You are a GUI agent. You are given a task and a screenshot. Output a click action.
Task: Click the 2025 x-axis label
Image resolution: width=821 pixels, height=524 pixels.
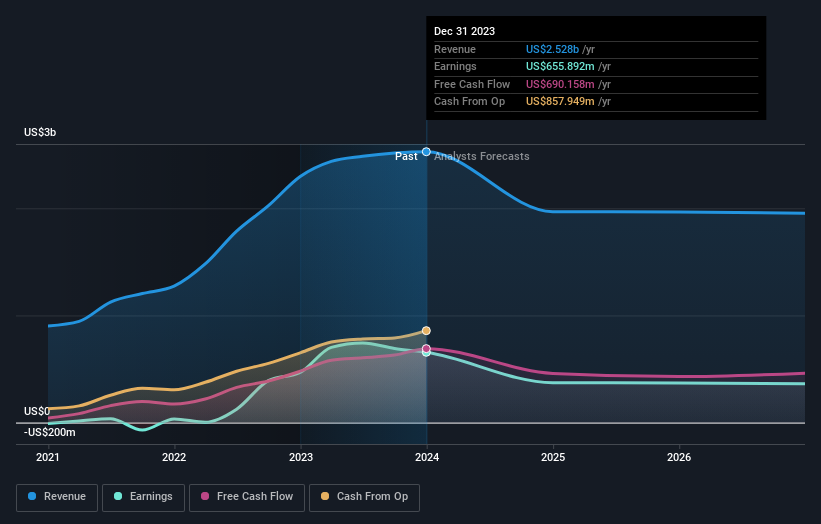(553, 458)
